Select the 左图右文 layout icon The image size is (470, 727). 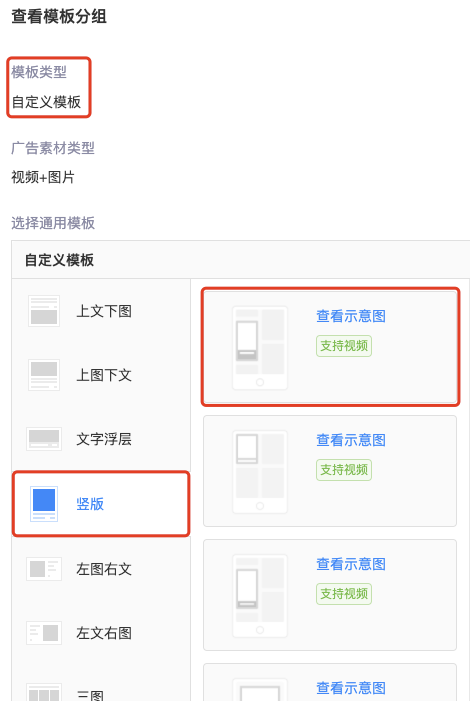[44, 568]
